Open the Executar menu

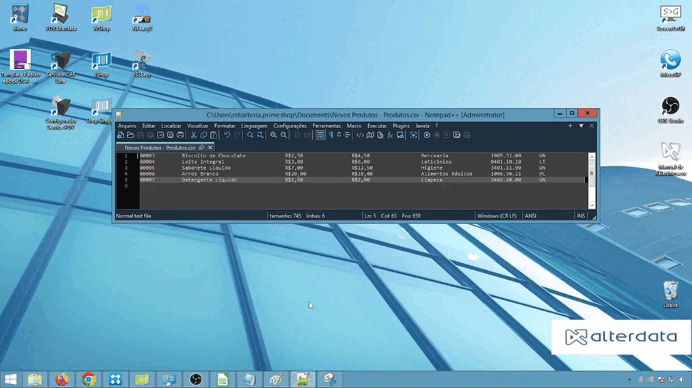pyautogui.click(x=377, y=126)
